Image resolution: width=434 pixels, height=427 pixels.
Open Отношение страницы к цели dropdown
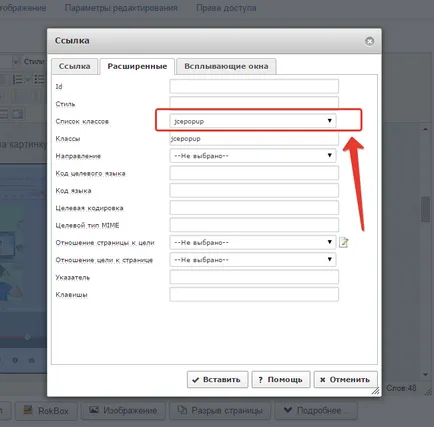(253, 242)
